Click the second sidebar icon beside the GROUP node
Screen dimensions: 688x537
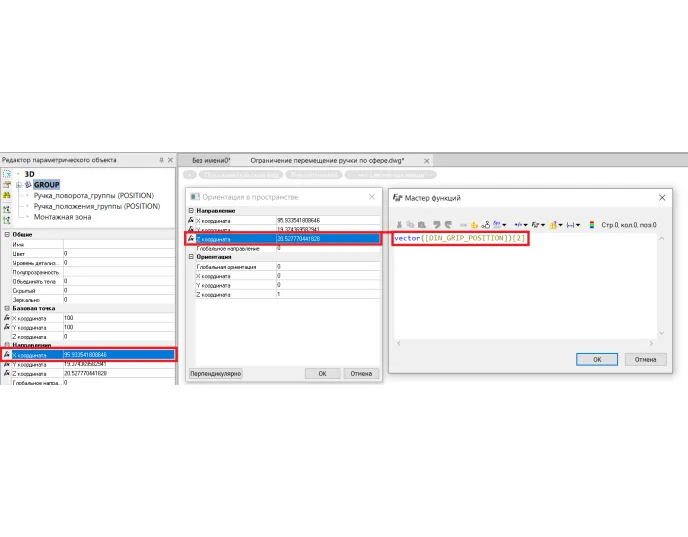click(x=7, y=185)
